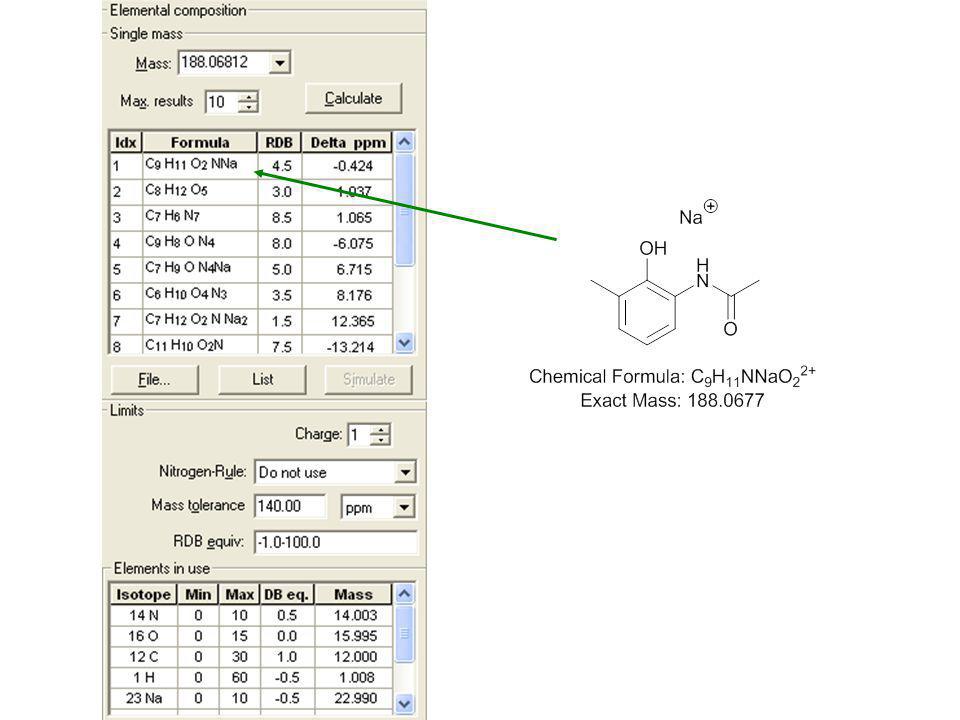Click the Delta ppm value -0.424

(x=353, y=166)
